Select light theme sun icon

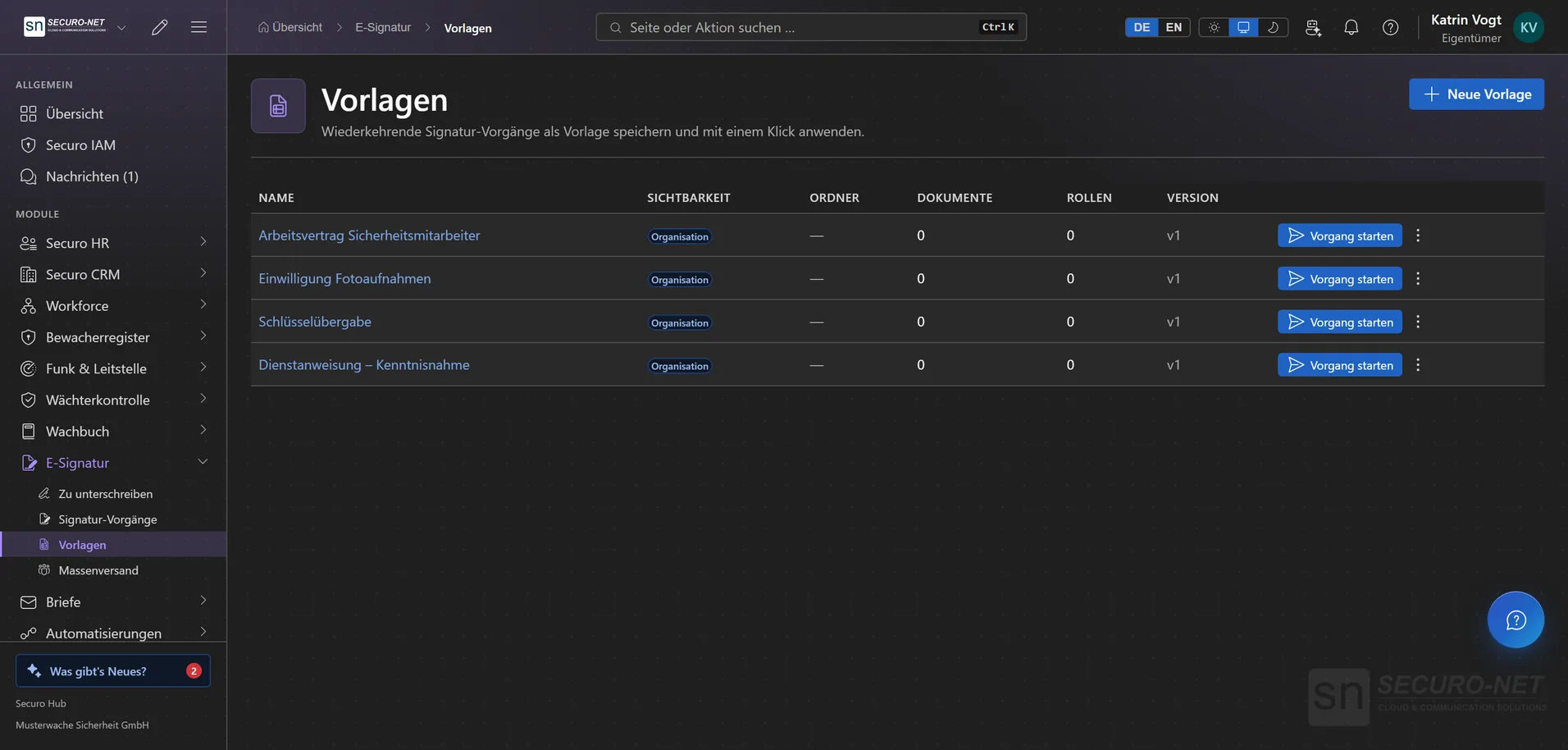1214,27
